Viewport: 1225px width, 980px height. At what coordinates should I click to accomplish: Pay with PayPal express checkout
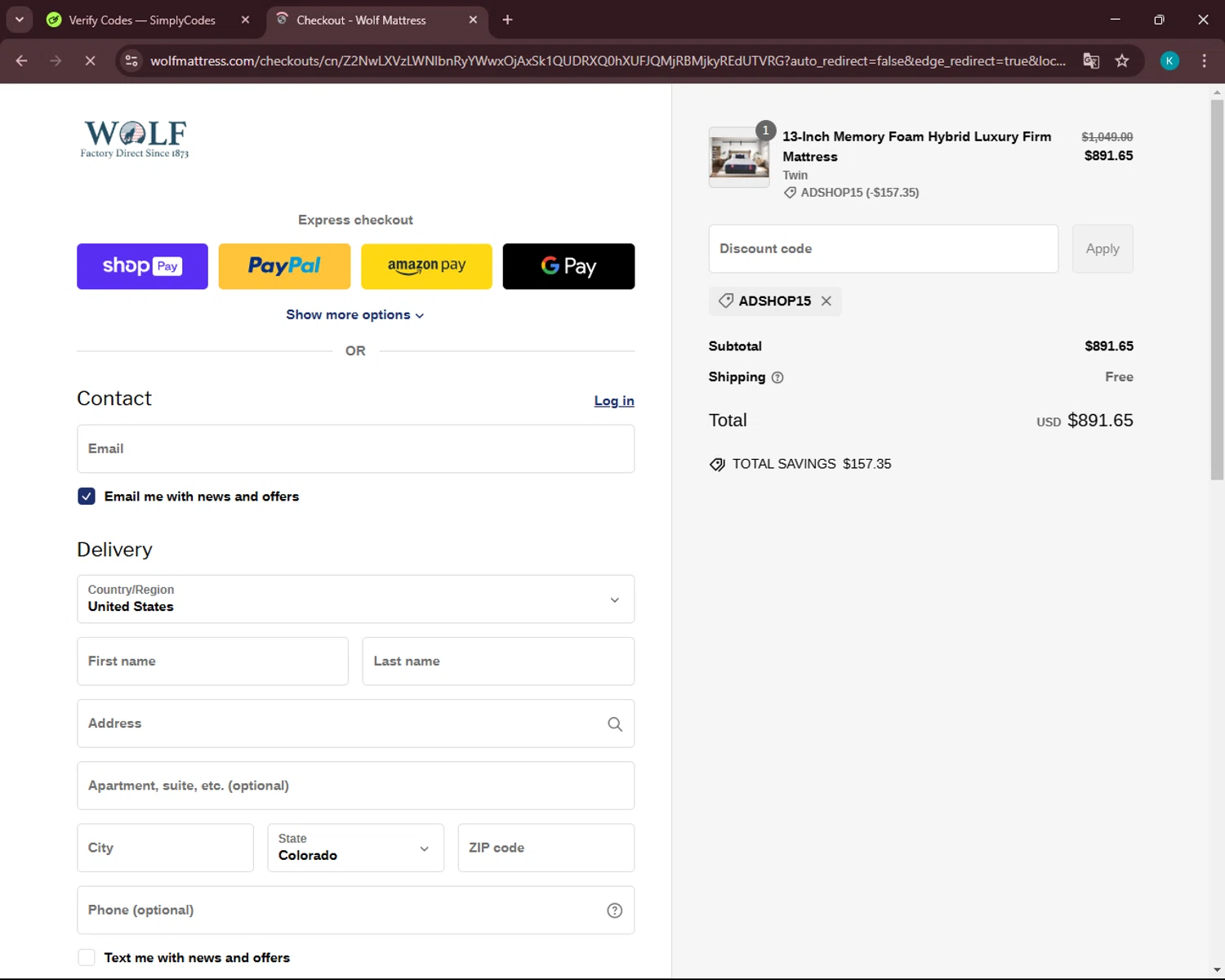(x=284, y=266)
